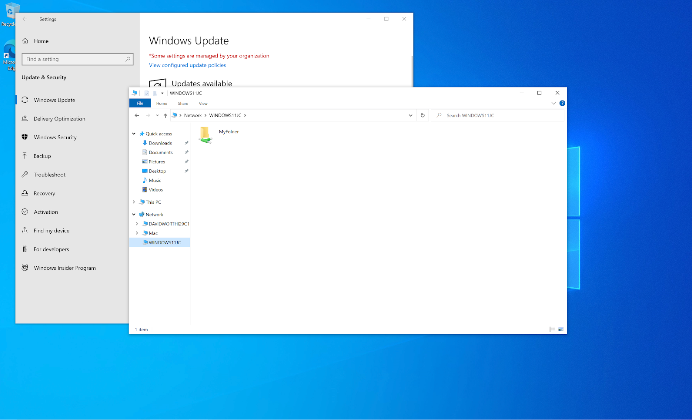
Task: Open the address bar history dropdown
Action: (x=410, y=115)
